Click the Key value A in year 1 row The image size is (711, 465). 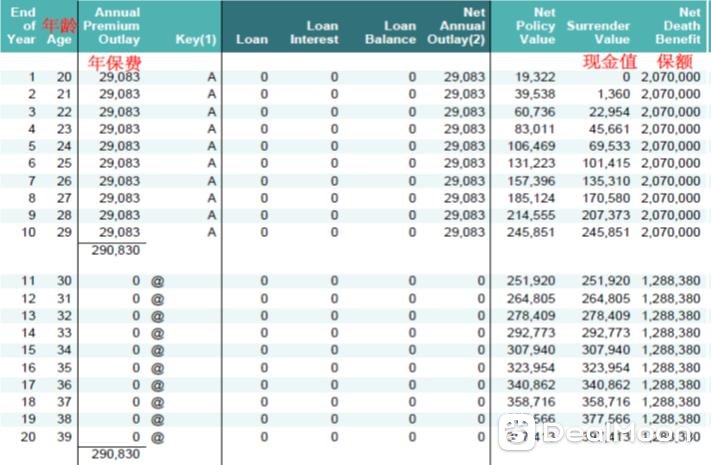tap(211, 77)
